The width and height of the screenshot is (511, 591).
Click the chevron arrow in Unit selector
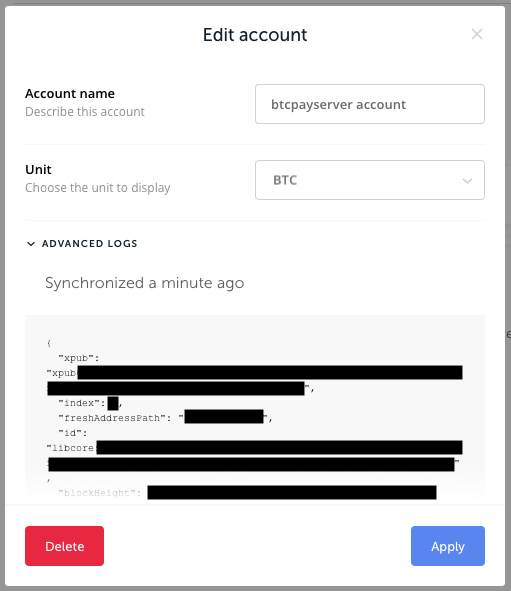pyautogui.click(x=467, y=181)
